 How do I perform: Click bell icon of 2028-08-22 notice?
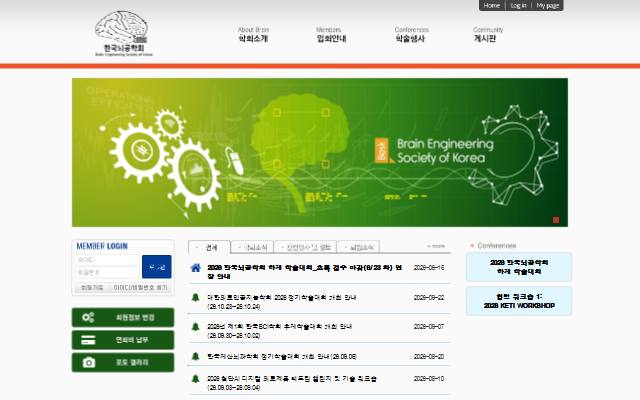[196, 297]
